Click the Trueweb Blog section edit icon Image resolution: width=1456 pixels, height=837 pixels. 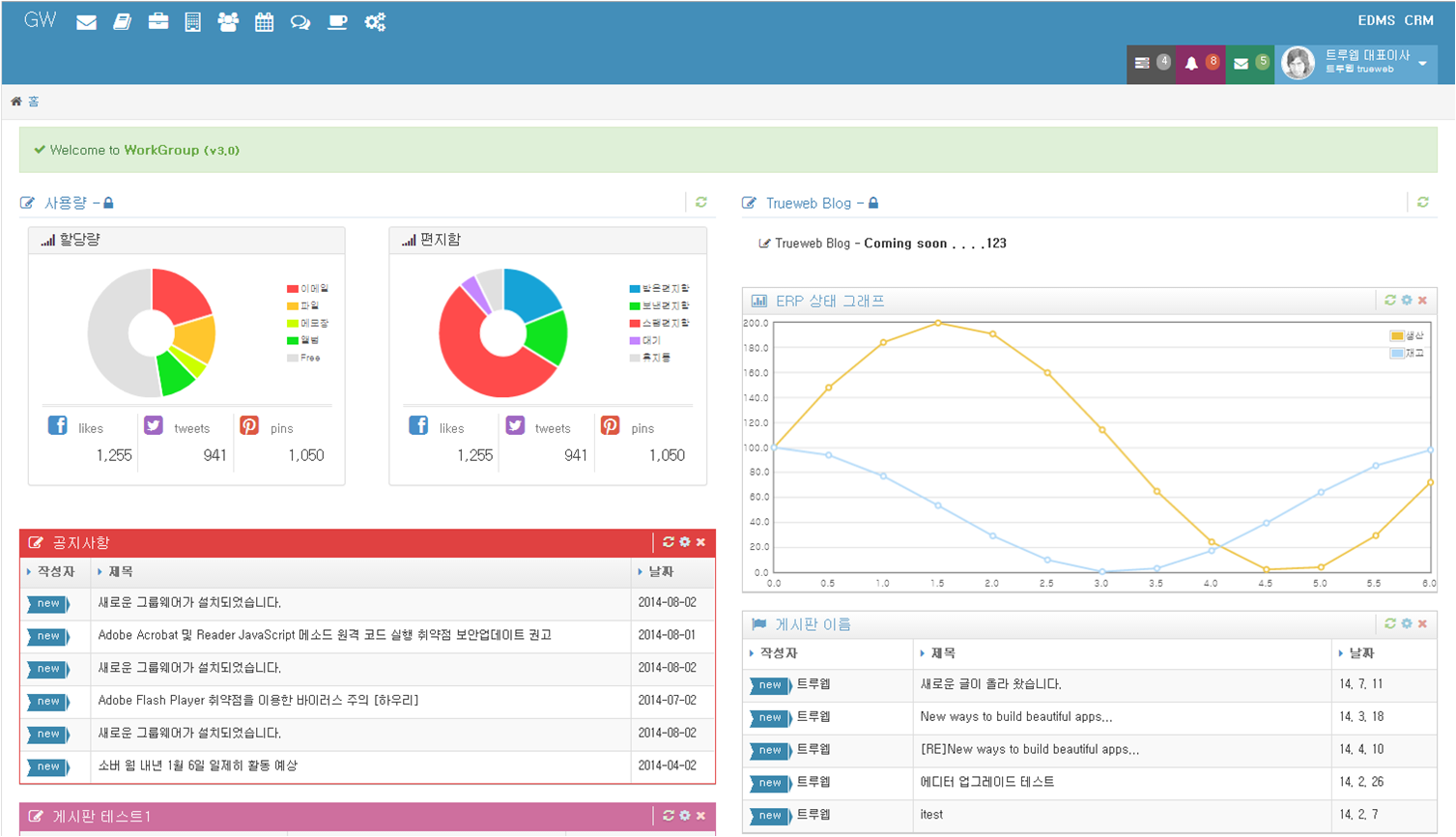pyautogui.click(x=749, y=203)
